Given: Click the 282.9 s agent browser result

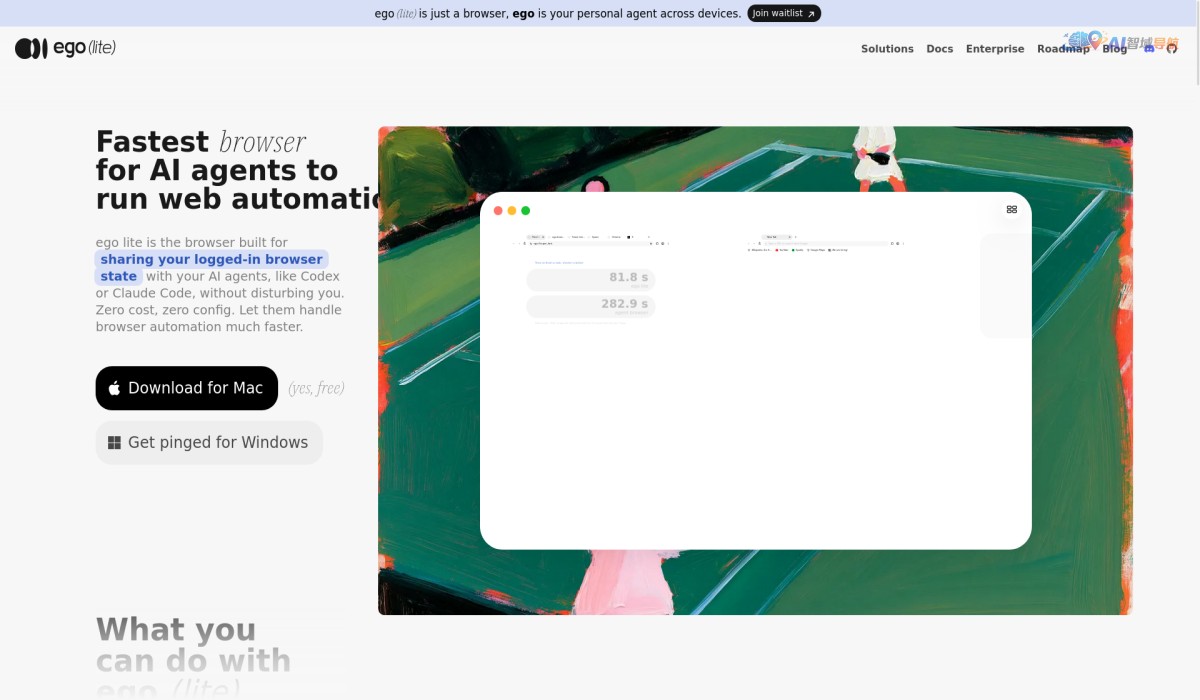Looking at the screenshot, I should [x=590, y=306].
